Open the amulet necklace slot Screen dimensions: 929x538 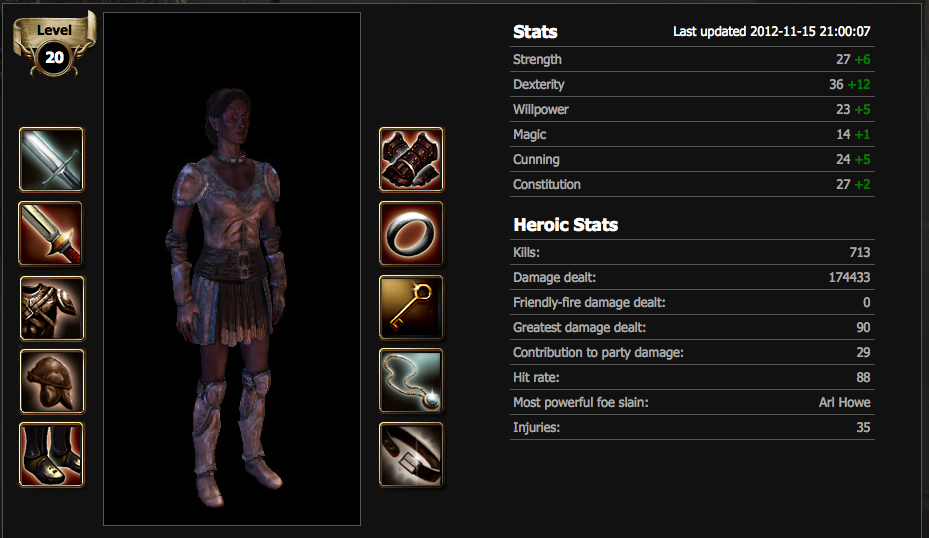(411, 380)
